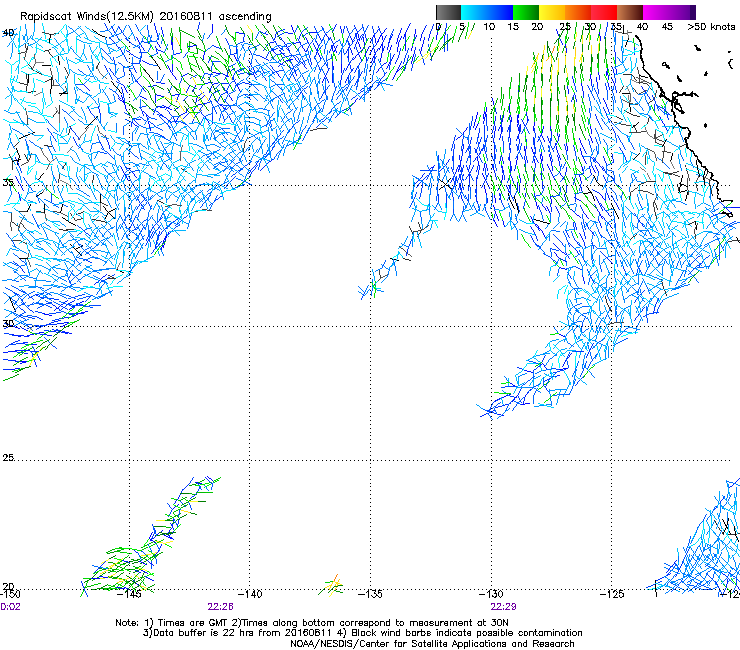Click the 'Note: 1) Times are GMT' line

coord(312,623)
